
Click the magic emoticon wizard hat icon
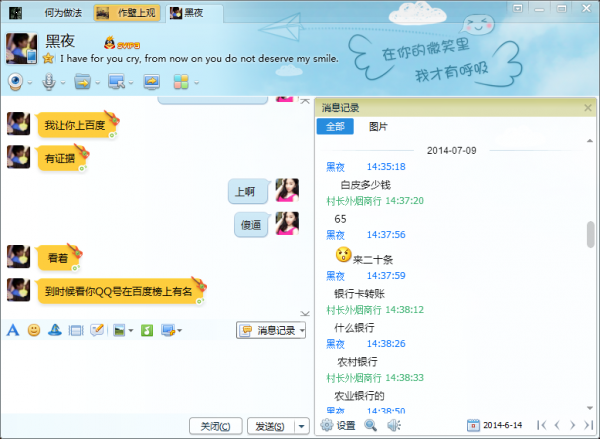click(x=55, y=330)
